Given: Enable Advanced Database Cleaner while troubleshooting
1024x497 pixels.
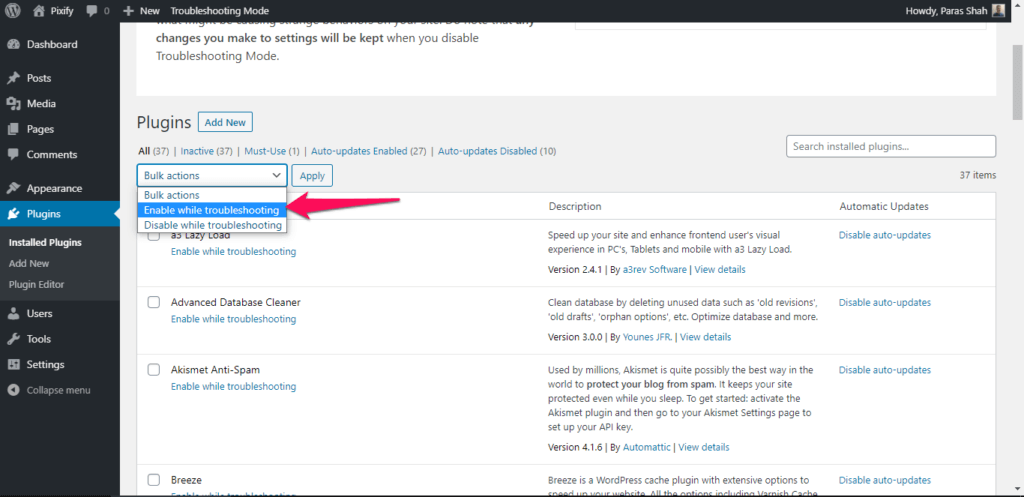Looking at the screenshot, I should click(233, 319).
